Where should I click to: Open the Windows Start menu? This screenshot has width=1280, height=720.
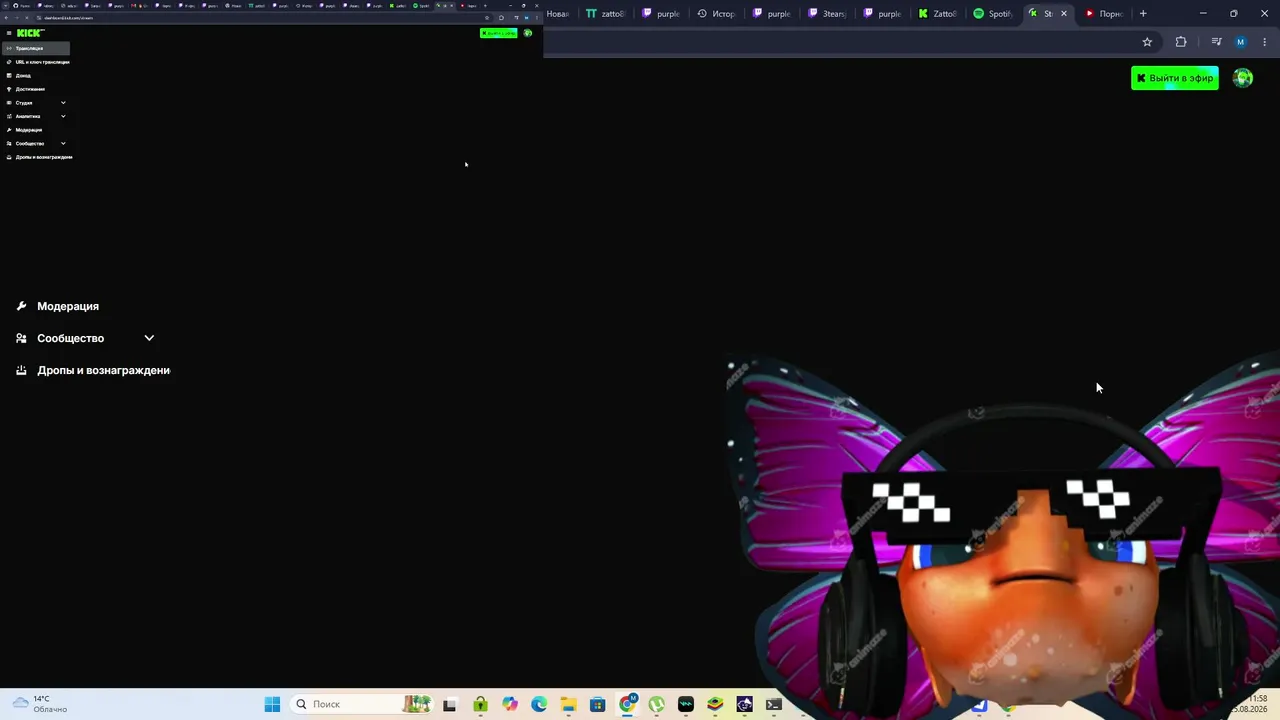point(272,704)
